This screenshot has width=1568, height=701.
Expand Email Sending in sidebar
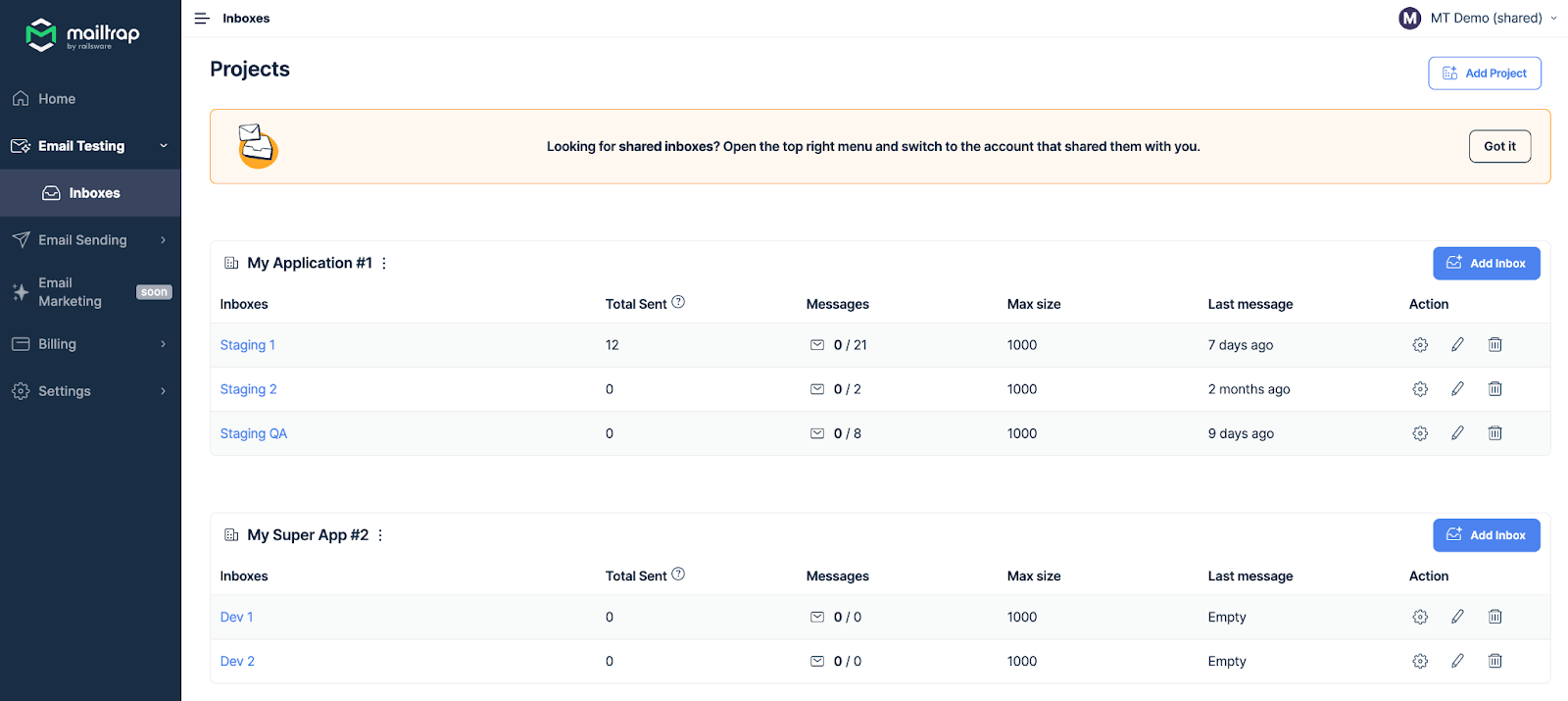pos(90,240)
